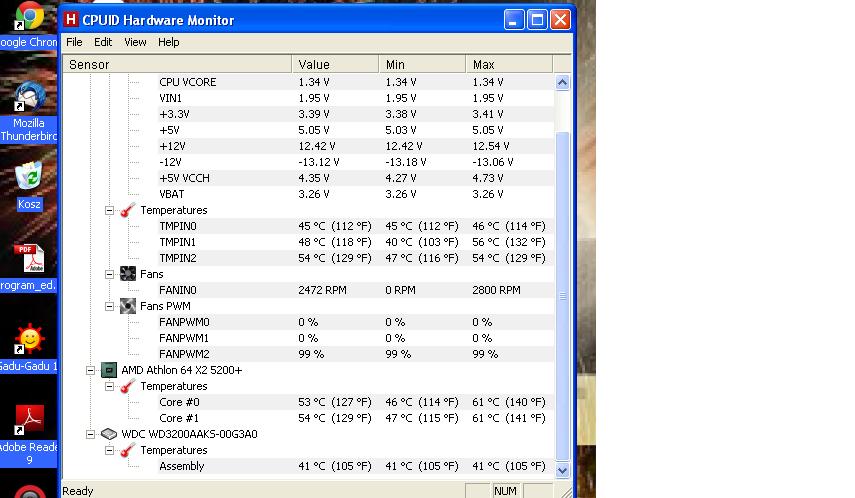Select the TMPIN1 temperature row
The width and height of the screenshot is (855, 498).
click(x=356, y=242)
